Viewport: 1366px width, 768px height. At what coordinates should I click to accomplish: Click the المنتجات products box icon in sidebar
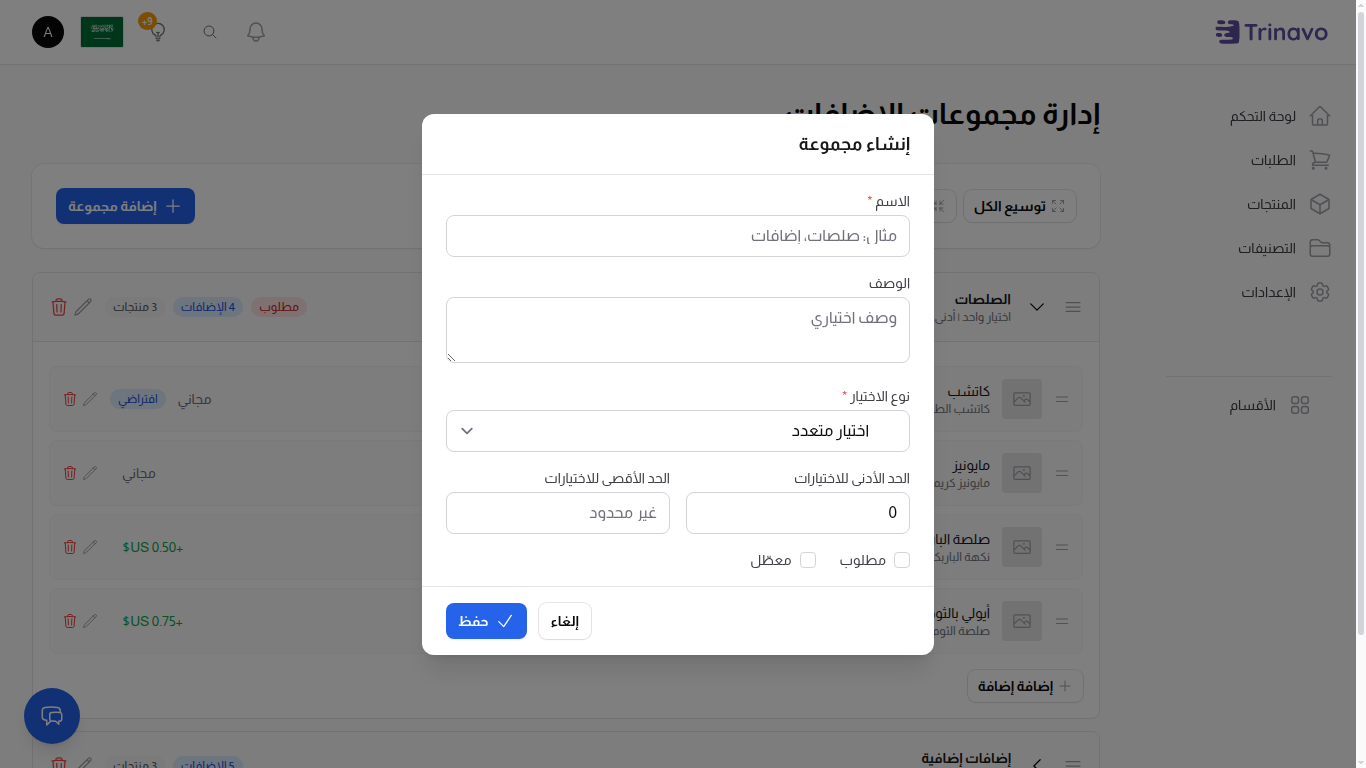tap(1320, 204)
